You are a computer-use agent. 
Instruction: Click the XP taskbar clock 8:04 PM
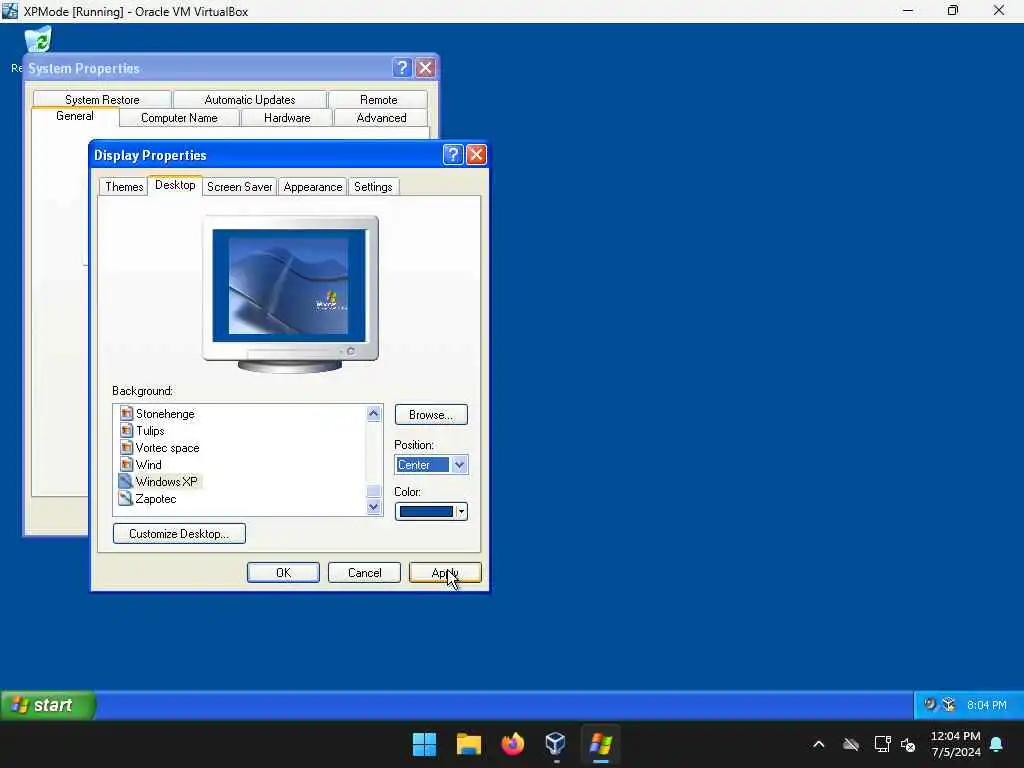(x=987, y=705)
